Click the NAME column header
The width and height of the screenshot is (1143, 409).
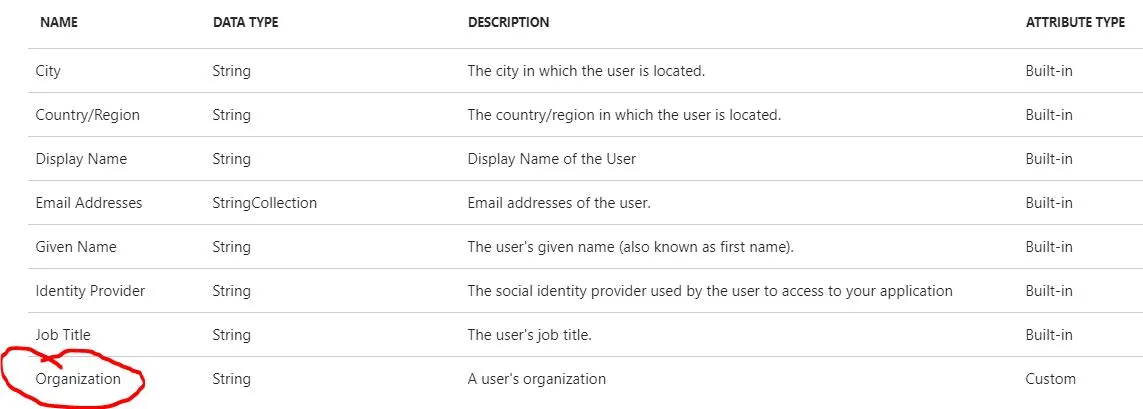pos(59,23)
